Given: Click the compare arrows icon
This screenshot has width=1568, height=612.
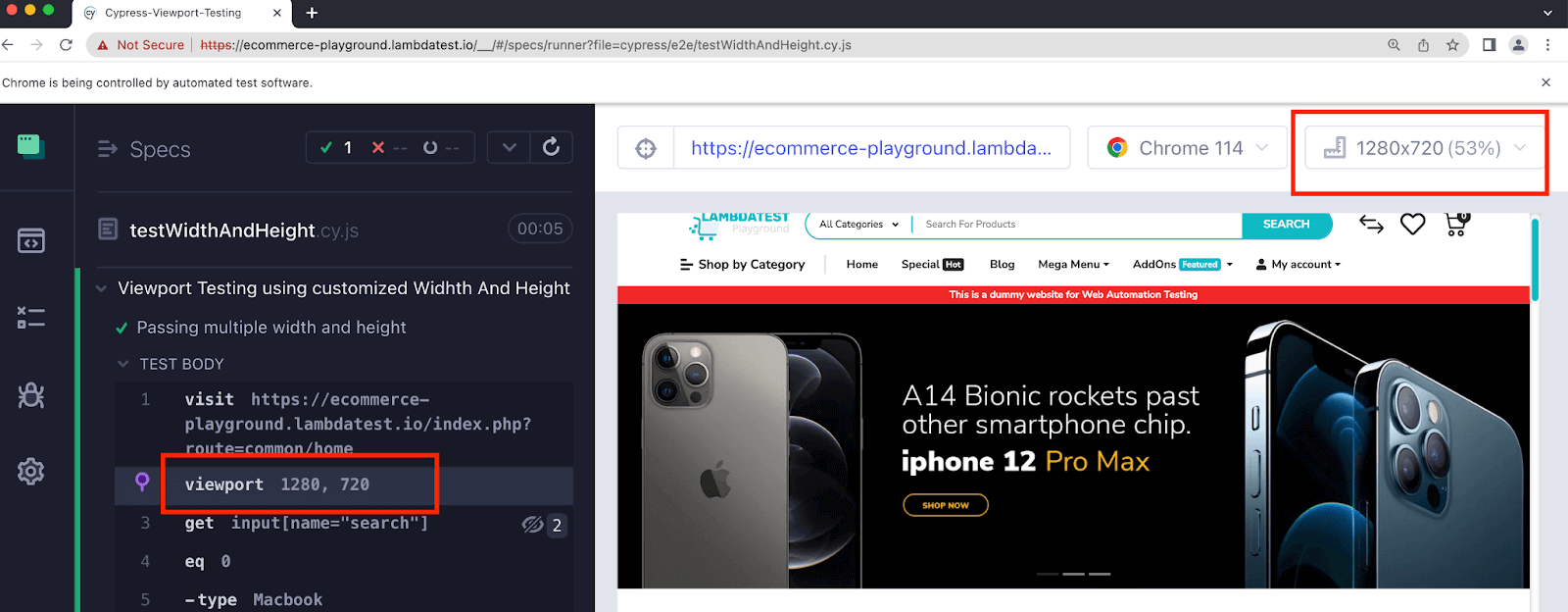Looking at the screenshot, I should [x=1371, y=225].
